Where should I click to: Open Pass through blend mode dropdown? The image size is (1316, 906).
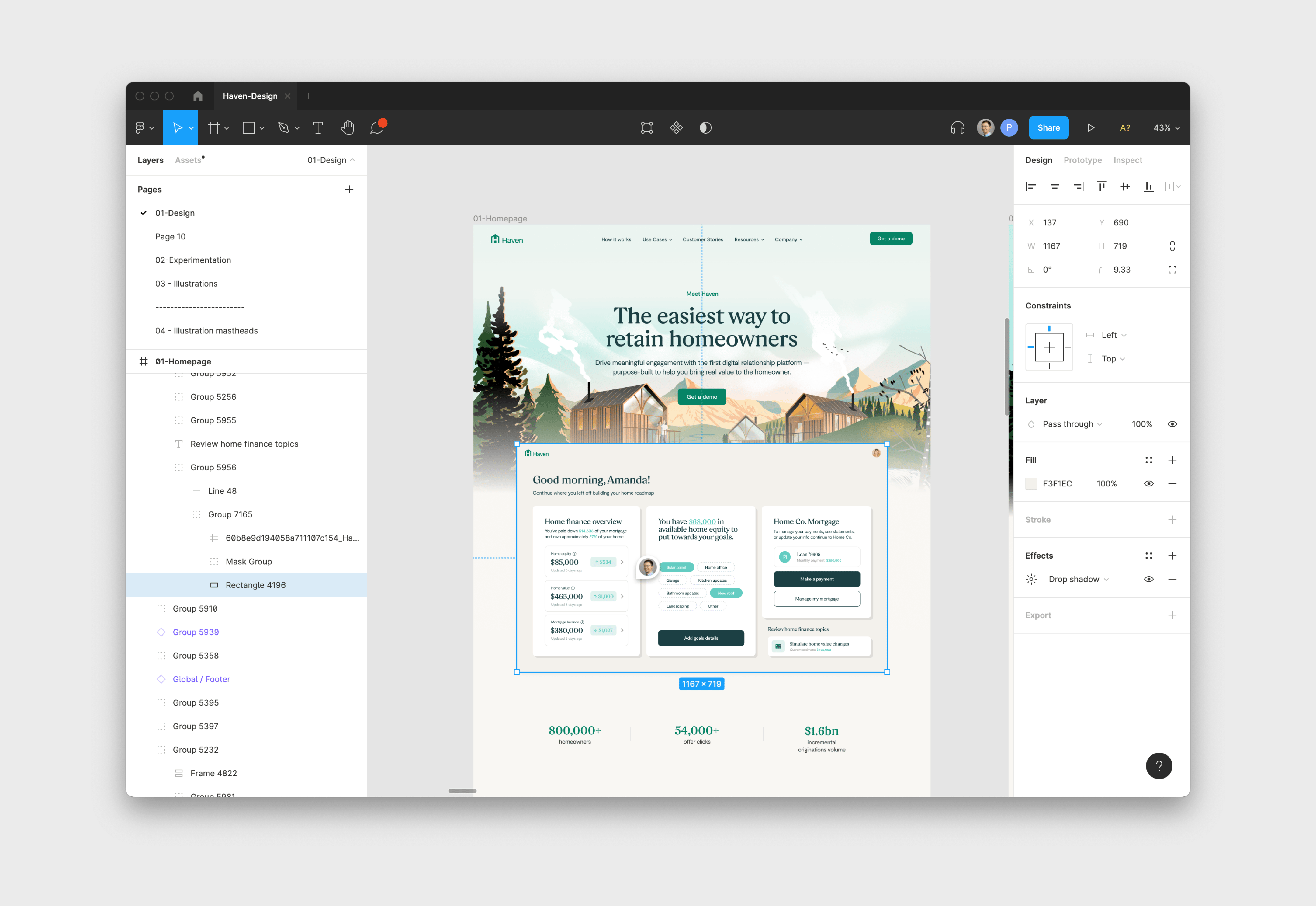click(x=1072, y=424)
